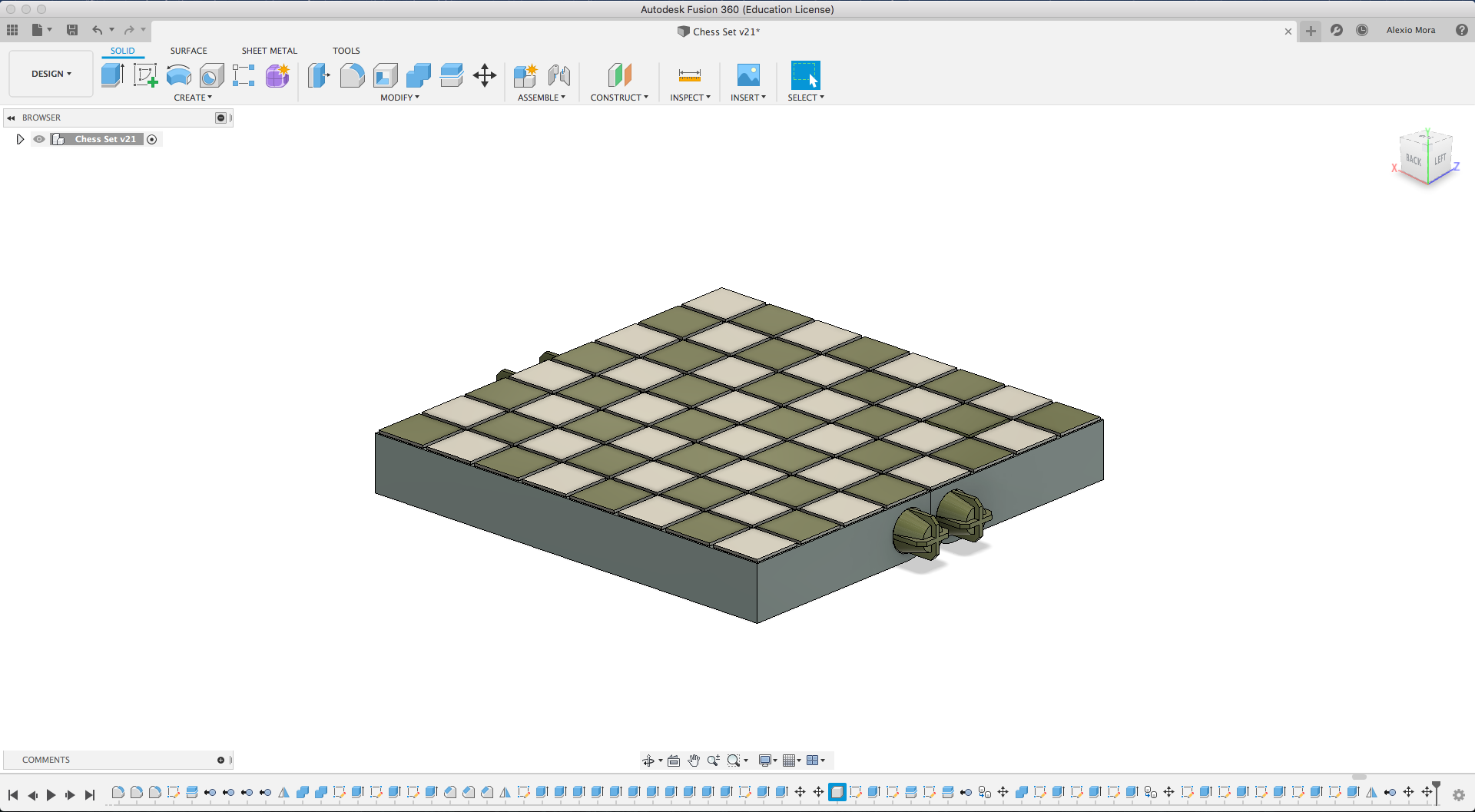Click the Browser panel options button
The height and width of the screenshot is (812, 1475).
(x=220, y=118)
